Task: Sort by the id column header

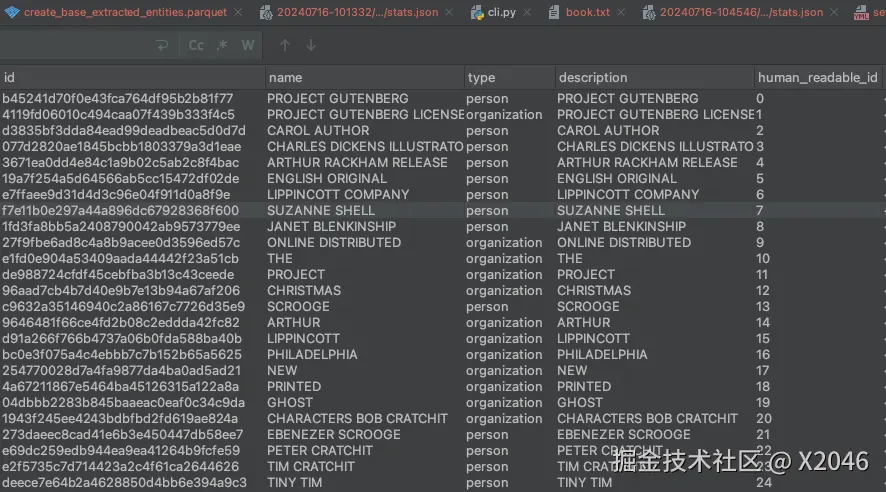Action: click(132, 77)
